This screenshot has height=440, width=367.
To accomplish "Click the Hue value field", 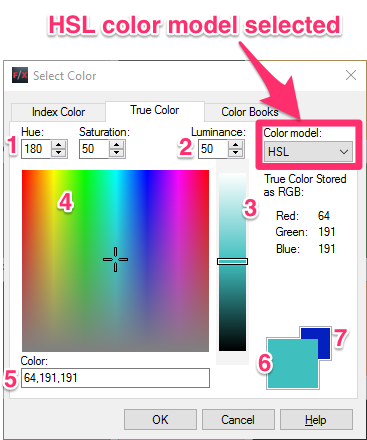I will pyautogui.click(x=36, y=149).
